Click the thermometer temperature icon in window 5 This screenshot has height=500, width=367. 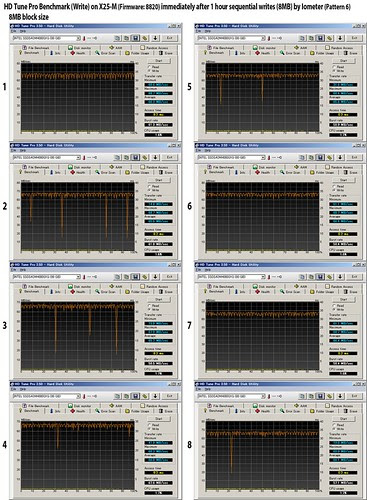(x=269, y=38)
